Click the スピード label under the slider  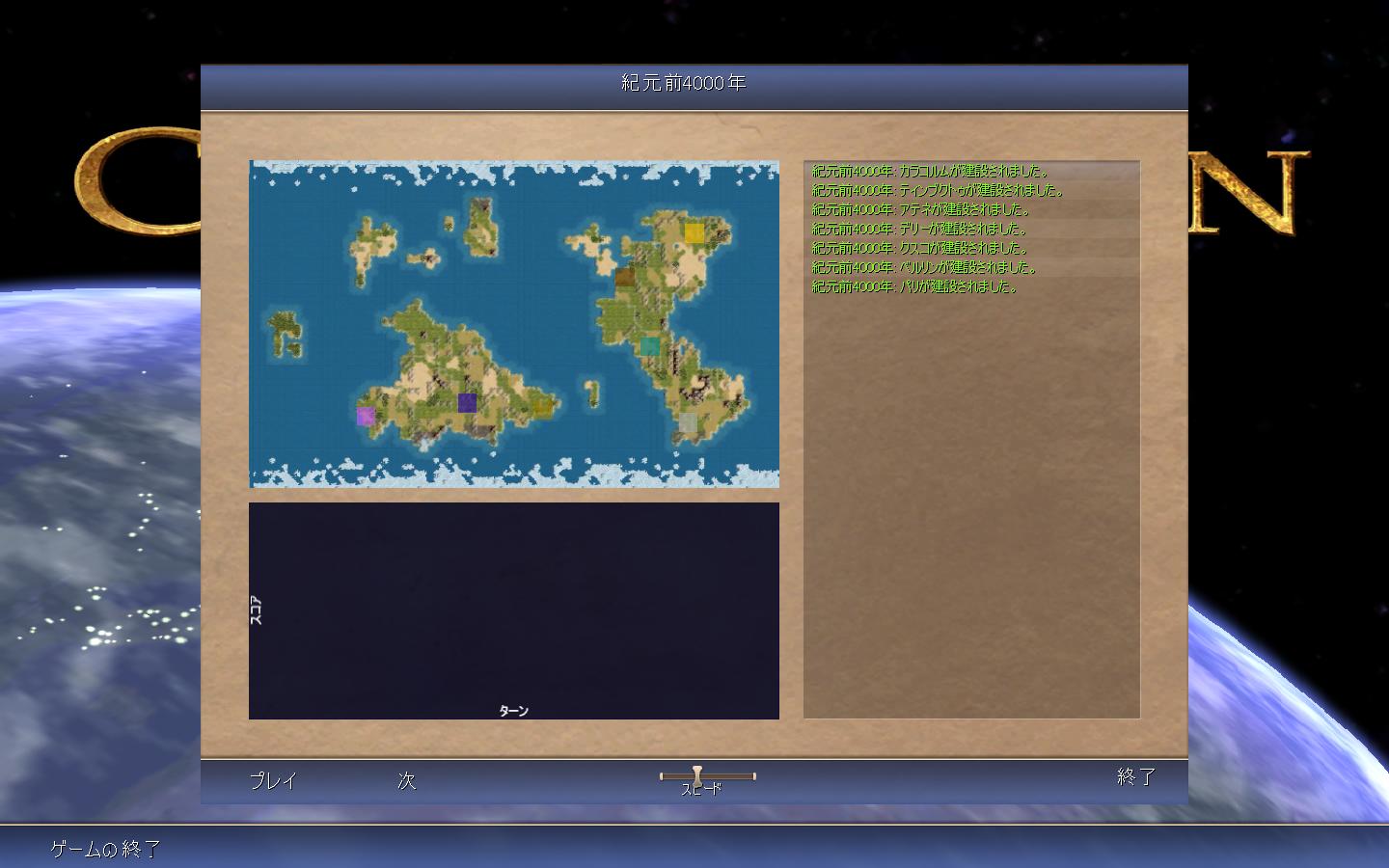pos(701,789)
